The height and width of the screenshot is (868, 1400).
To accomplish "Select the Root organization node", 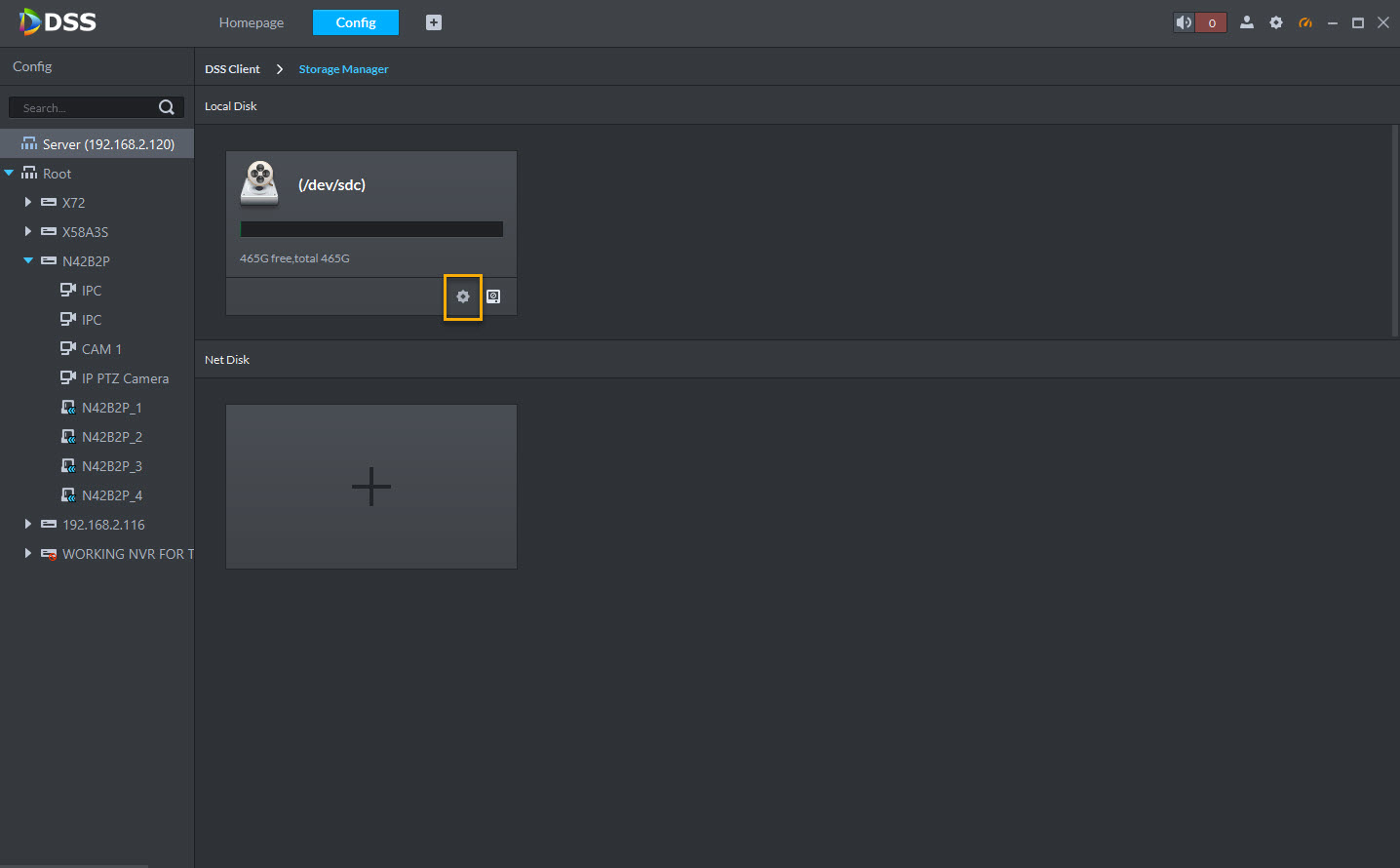I will 57,174.
